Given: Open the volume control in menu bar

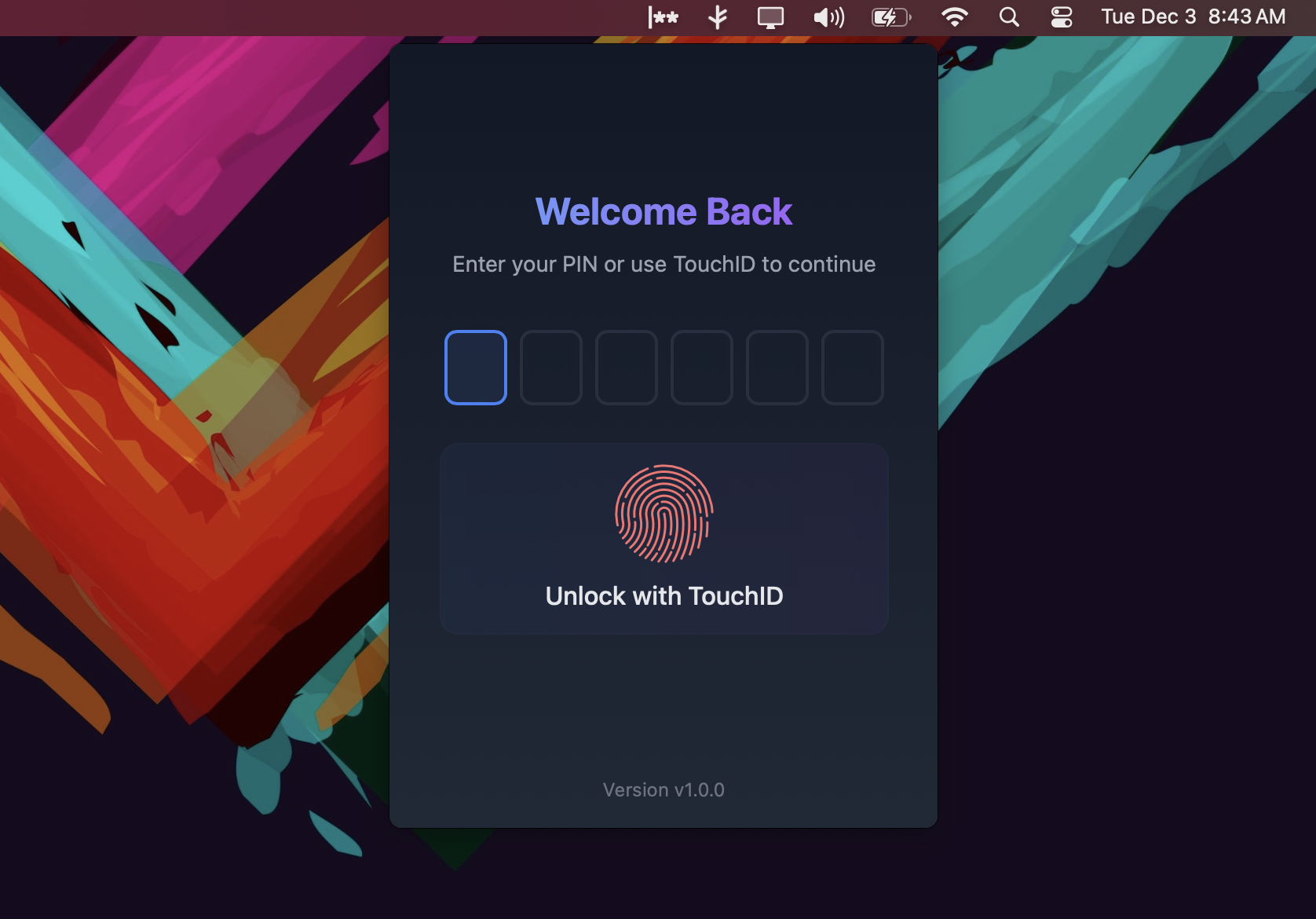Looking at the screenshot, I should (828, 17).
